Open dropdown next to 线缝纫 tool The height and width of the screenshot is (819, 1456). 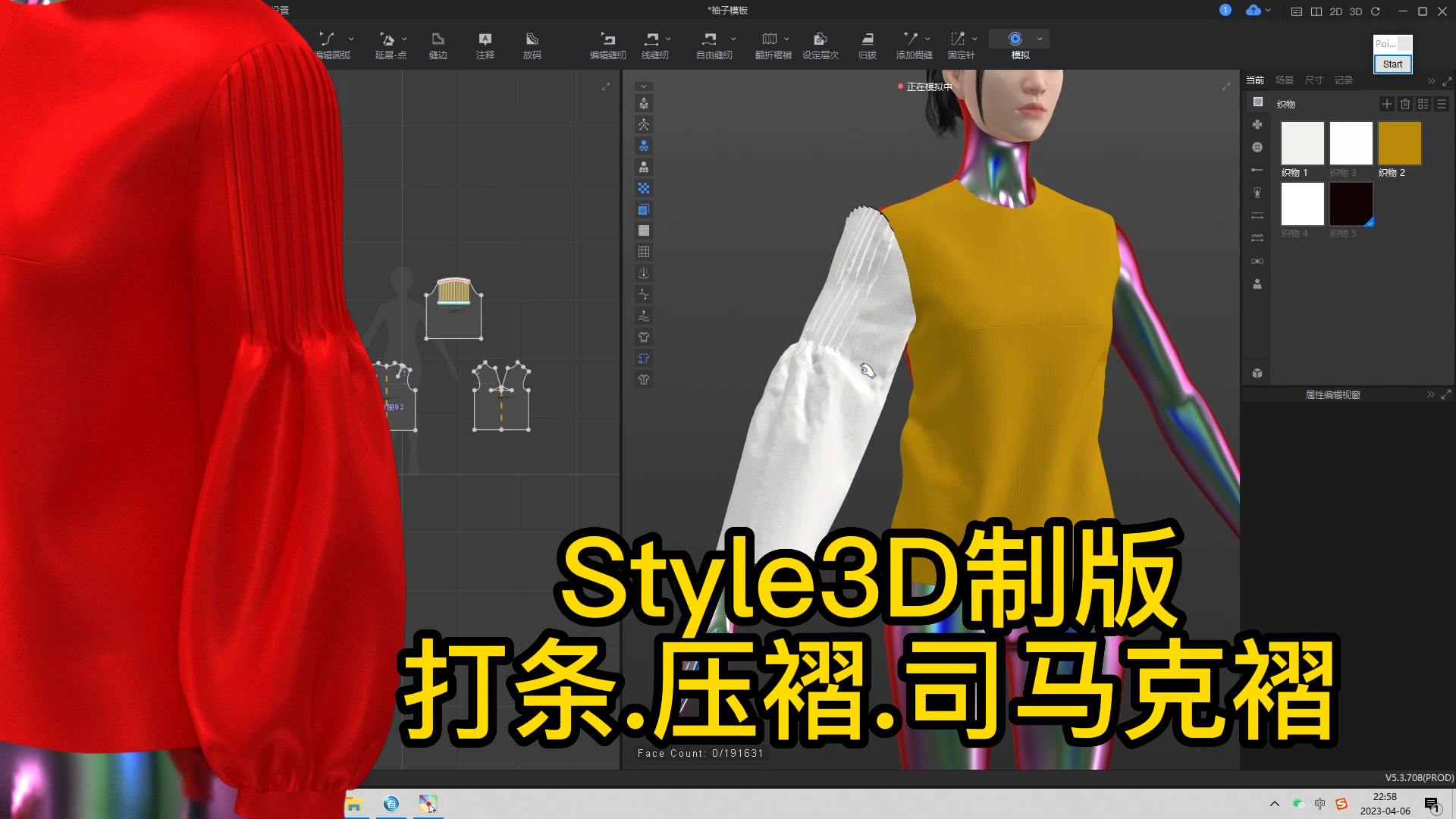tap(668, 39)
